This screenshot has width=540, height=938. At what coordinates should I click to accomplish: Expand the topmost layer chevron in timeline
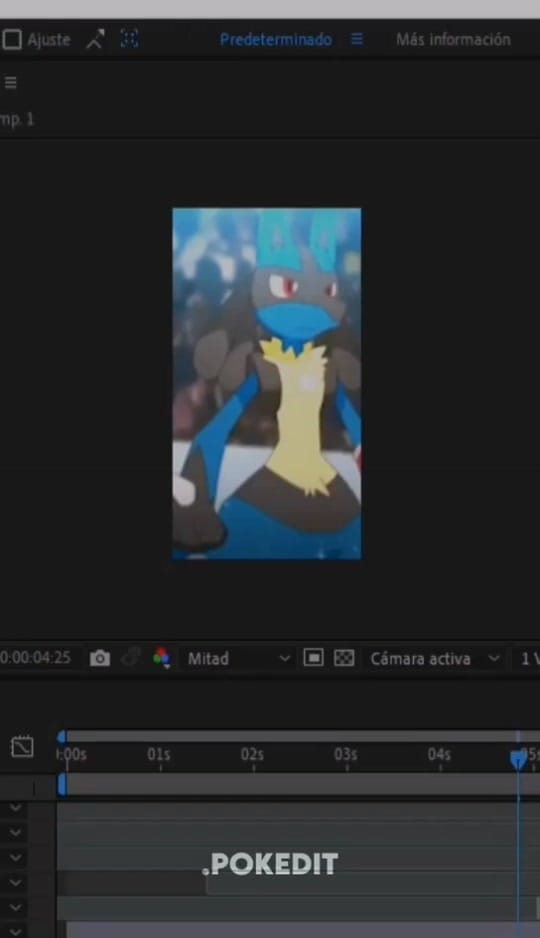(x=16, y=808)
